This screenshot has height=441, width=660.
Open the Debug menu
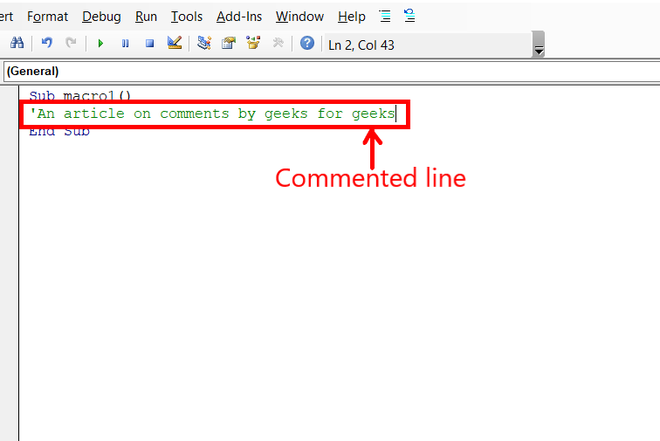pos(101,17)
